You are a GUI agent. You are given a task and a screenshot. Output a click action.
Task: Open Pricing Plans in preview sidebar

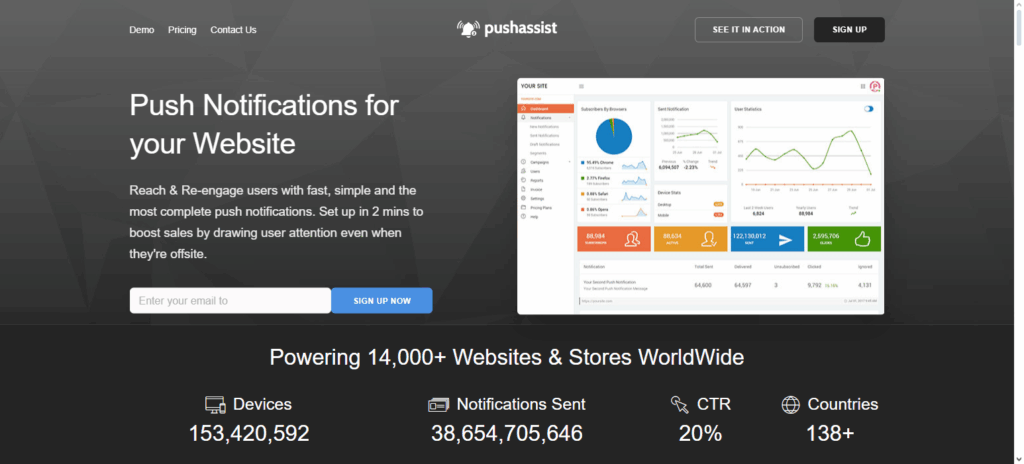pyautogui.click(x=541, y=207)
